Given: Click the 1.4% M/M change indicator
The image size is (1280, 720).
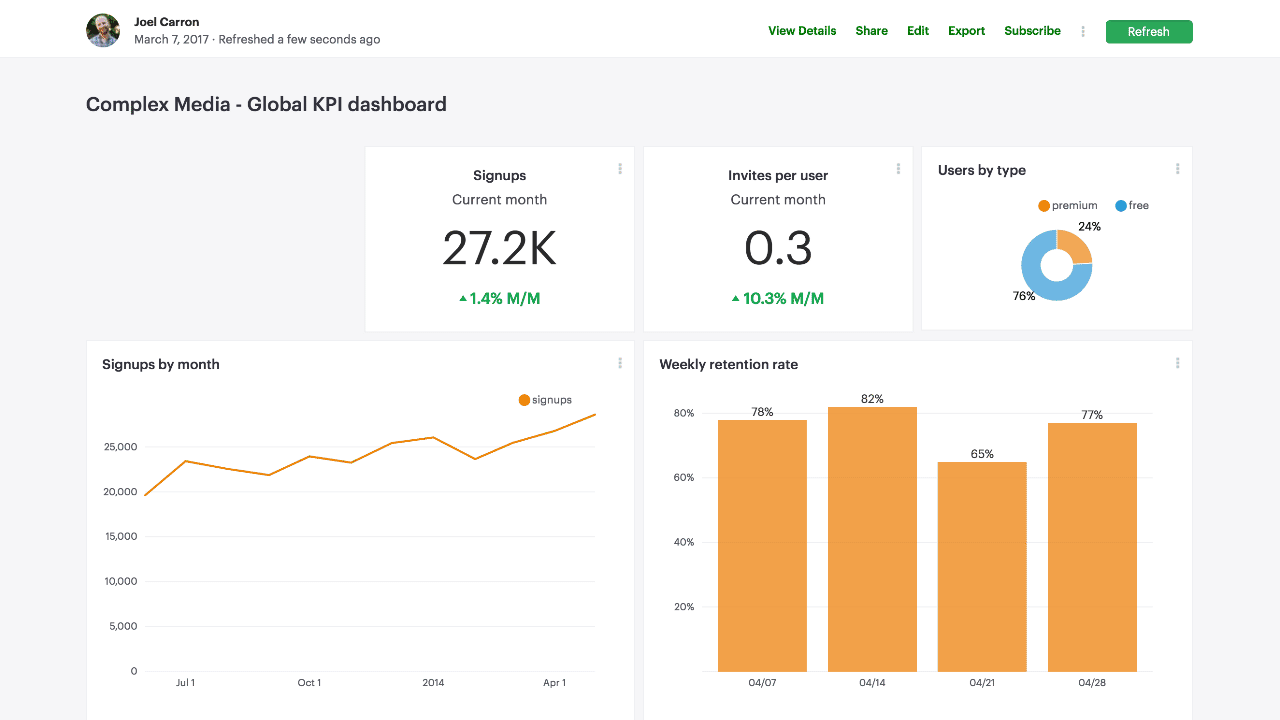Looking at the screenshot, I should click(499, 298).
